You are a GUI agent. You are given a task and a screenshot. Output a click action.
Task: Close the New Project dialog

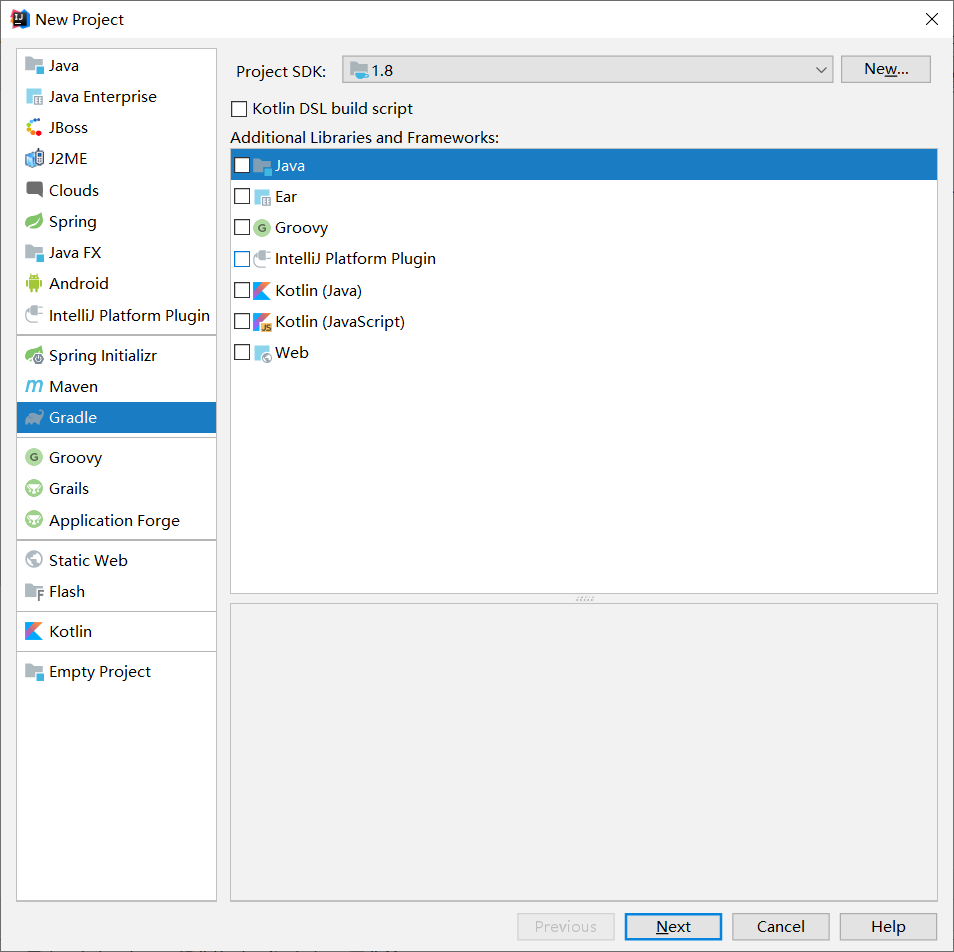(x=931, y=19)
